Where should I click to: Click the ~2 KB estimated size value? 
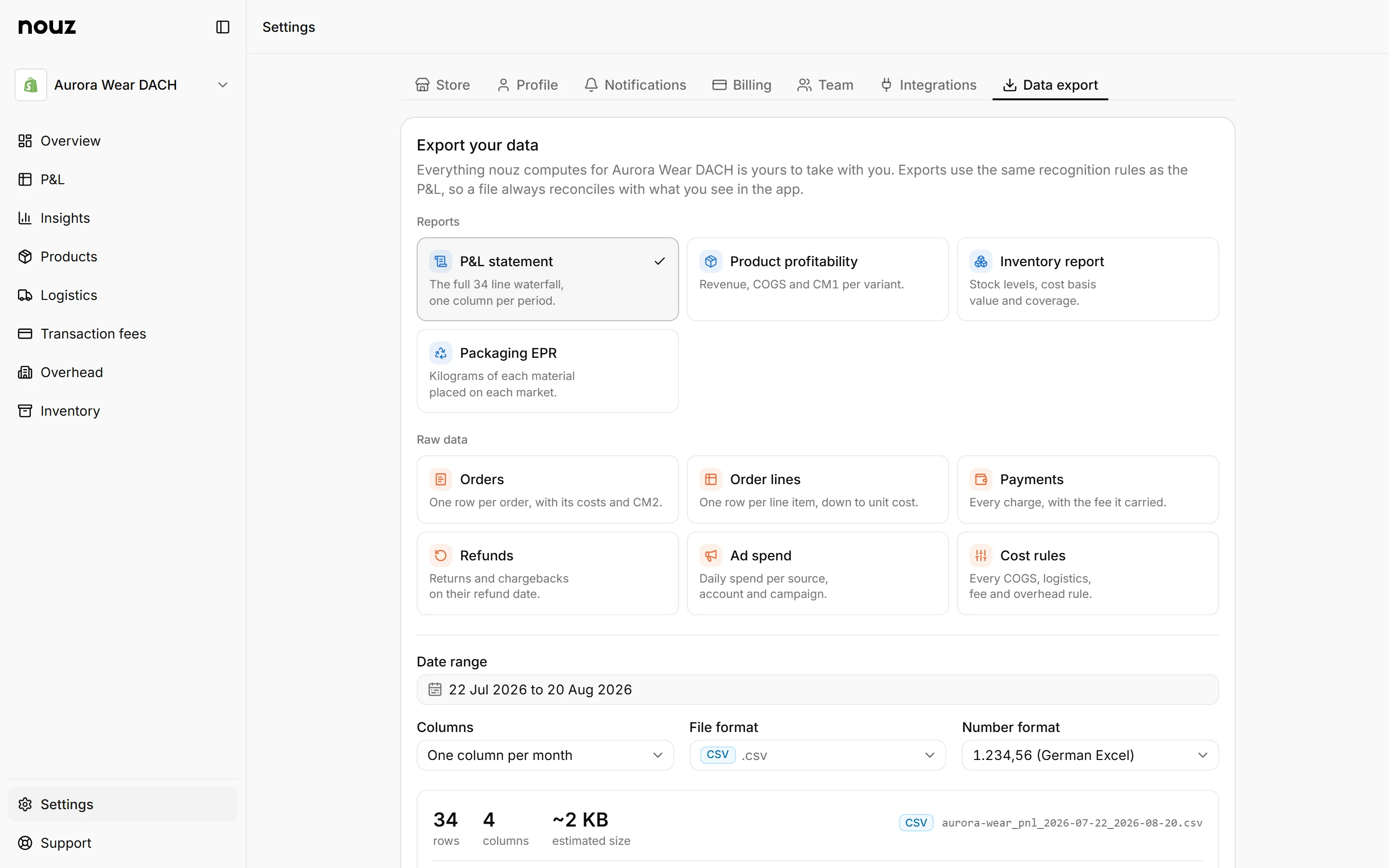580,820
